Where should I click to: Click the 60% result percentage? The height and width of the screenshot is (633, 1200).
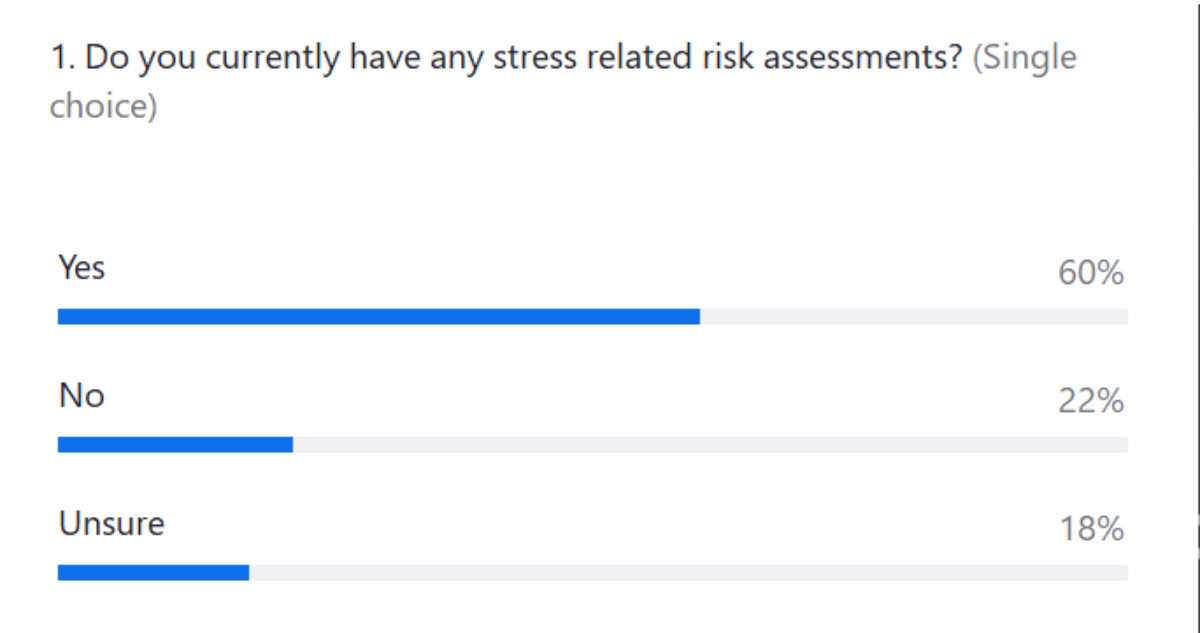[1091, 273]
